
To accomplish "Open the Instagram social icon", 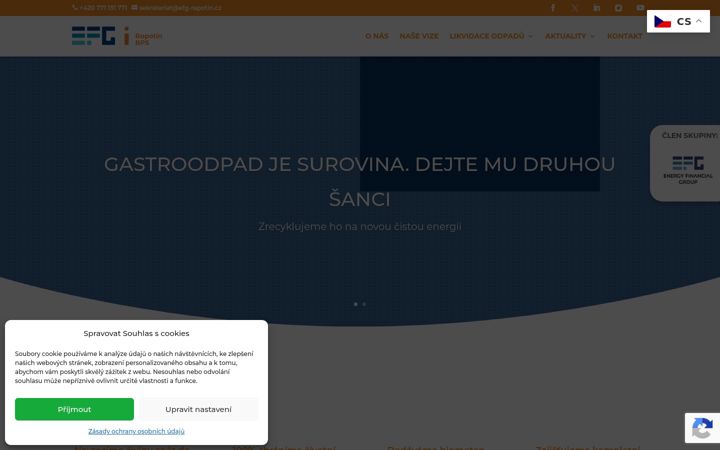I will (x=619, y=8).
